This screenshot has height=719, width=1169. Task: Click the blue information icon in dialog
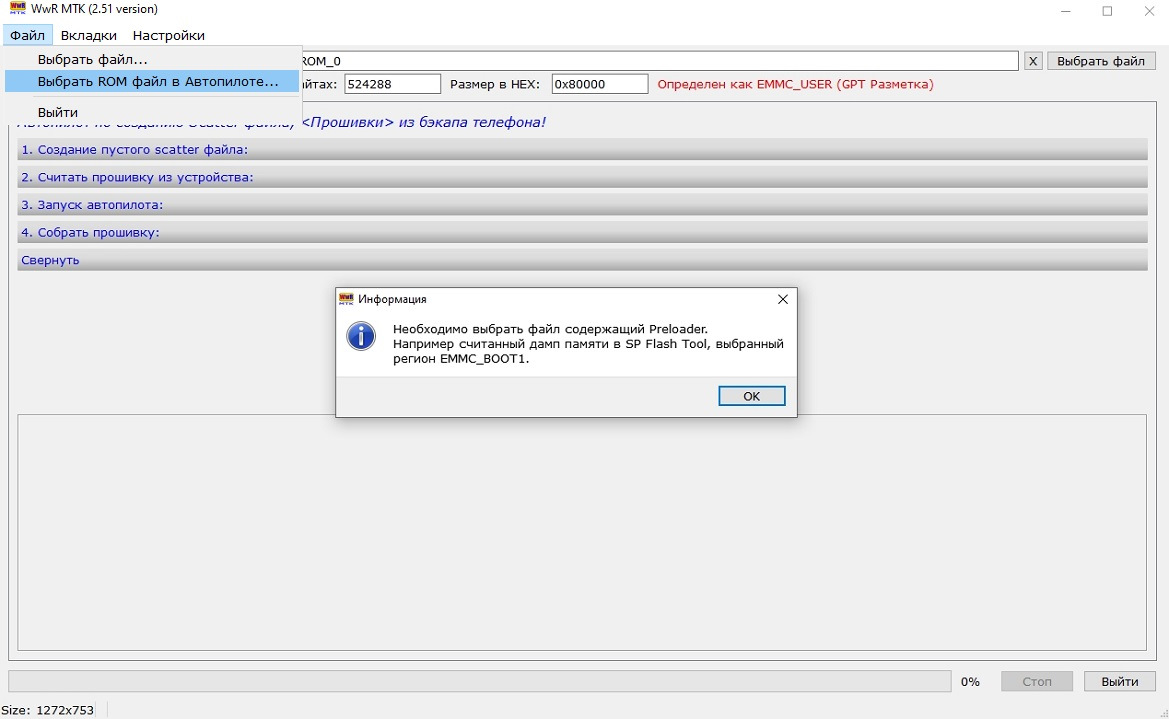pos(361,336)
